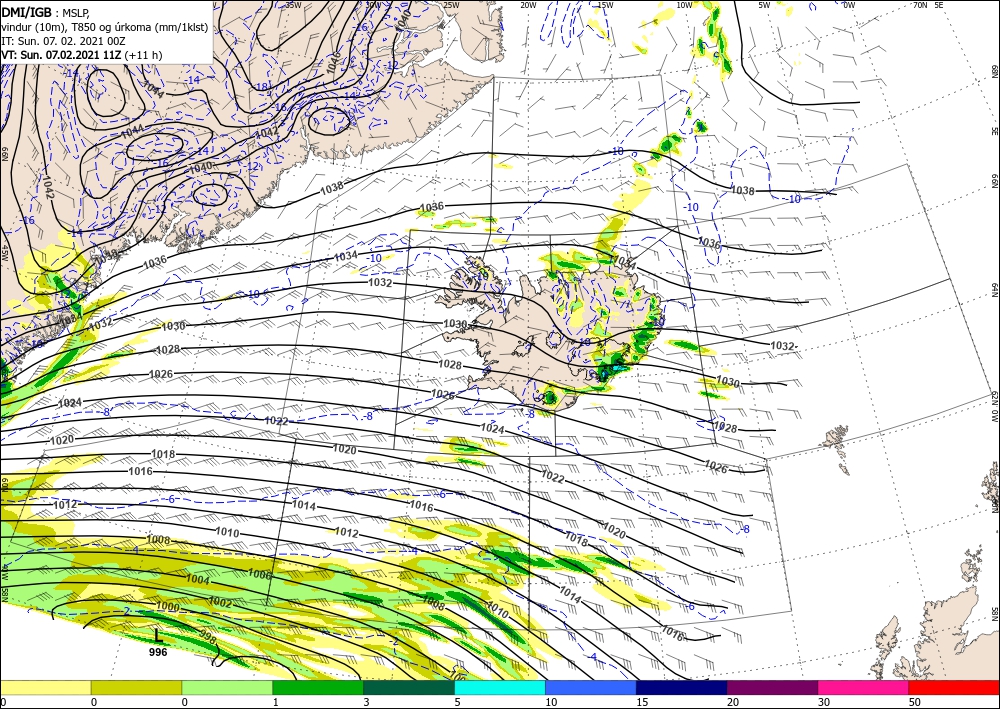Select the red legend swatch
This screenshot has height=709, width=1000.
click(x=954, y=687)
